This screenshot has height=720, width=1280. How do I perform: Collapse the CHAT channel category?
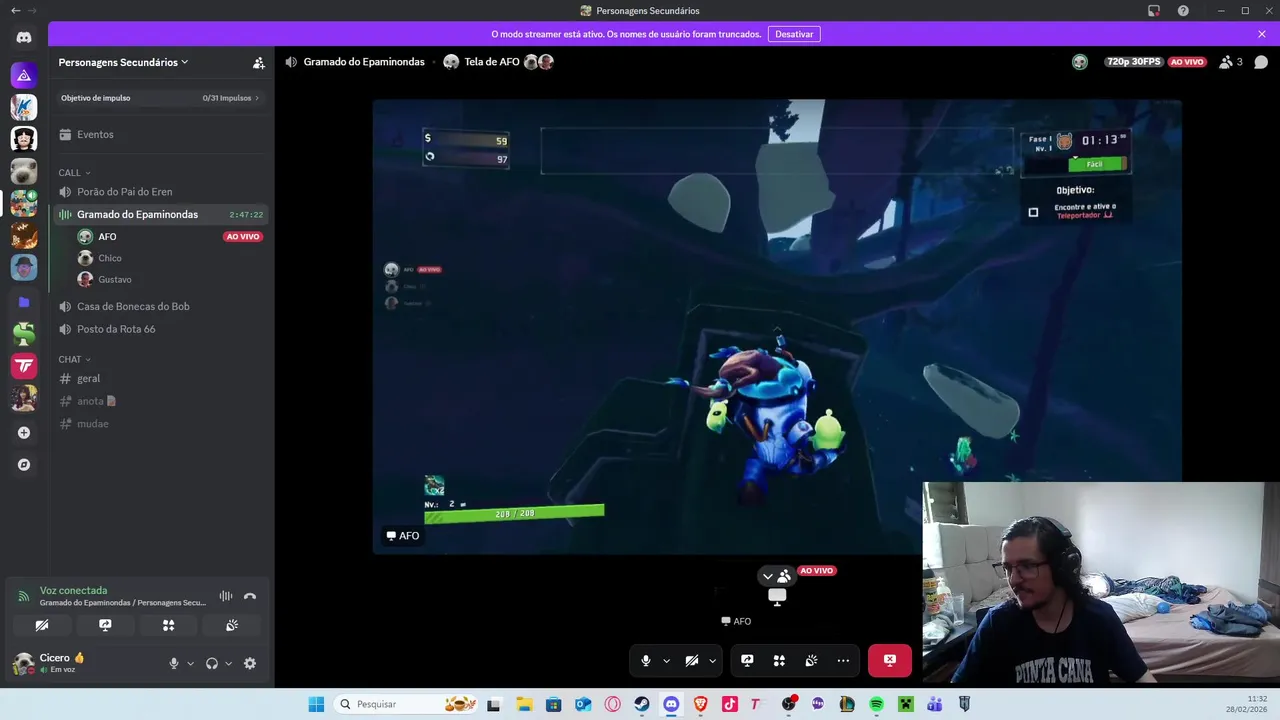74,359
